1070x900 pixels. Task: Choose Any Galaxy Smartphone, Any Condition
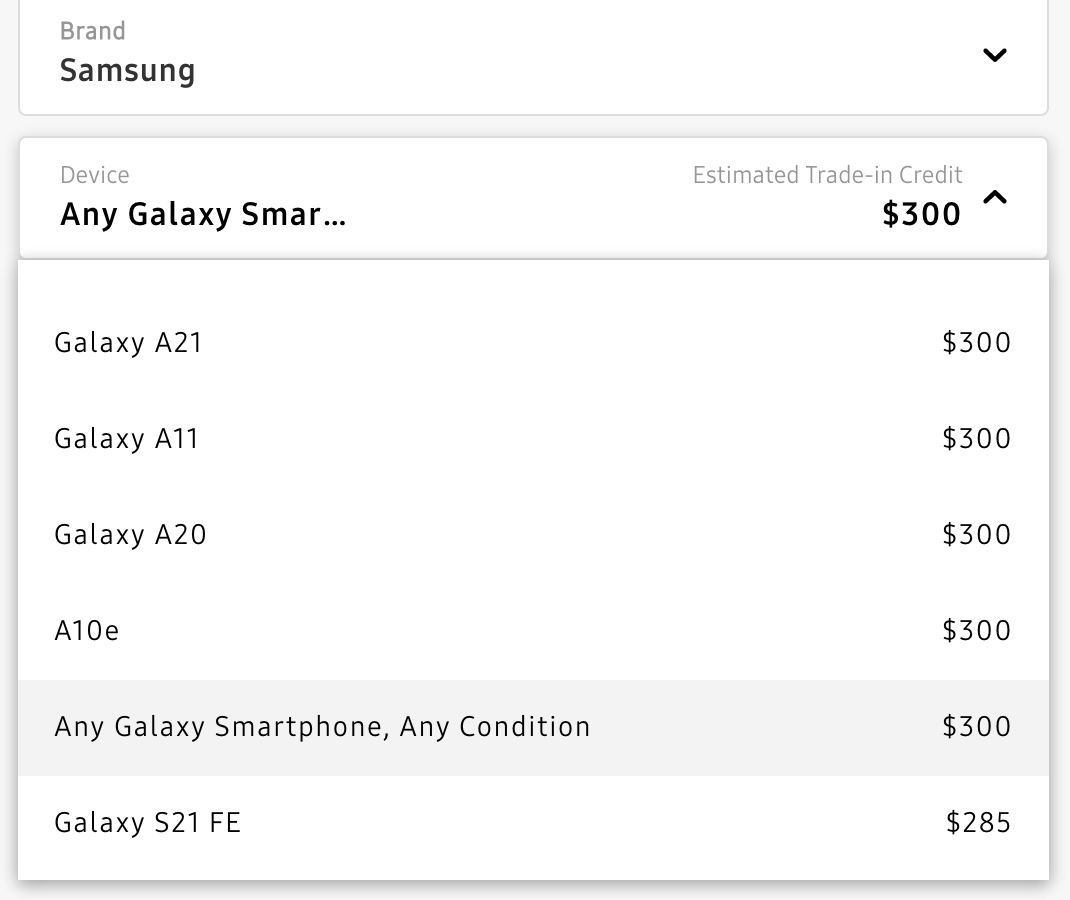[322, 727]
